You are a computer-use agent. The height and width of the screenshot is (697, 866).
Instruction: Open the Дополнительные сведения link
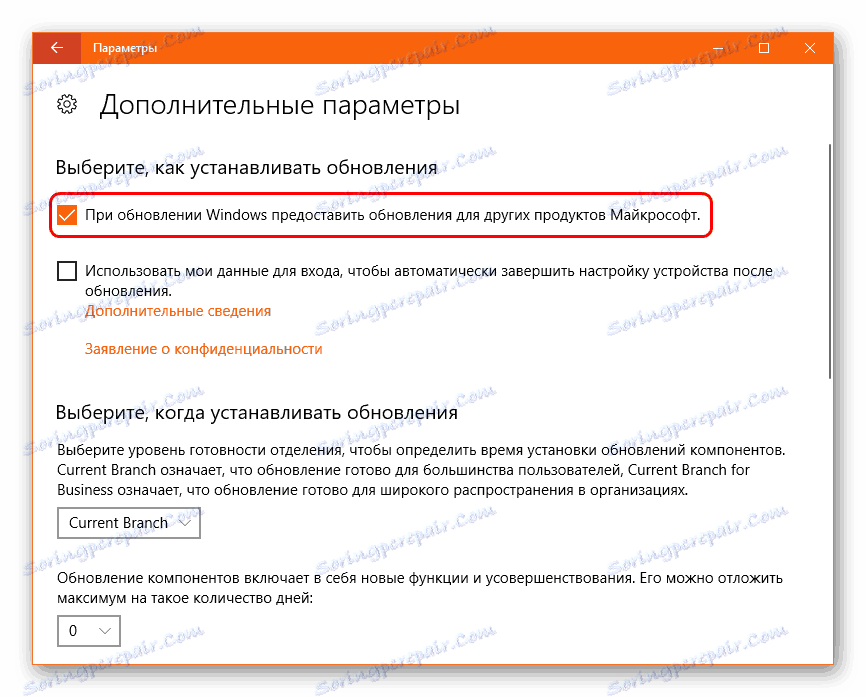coord(178,311)
